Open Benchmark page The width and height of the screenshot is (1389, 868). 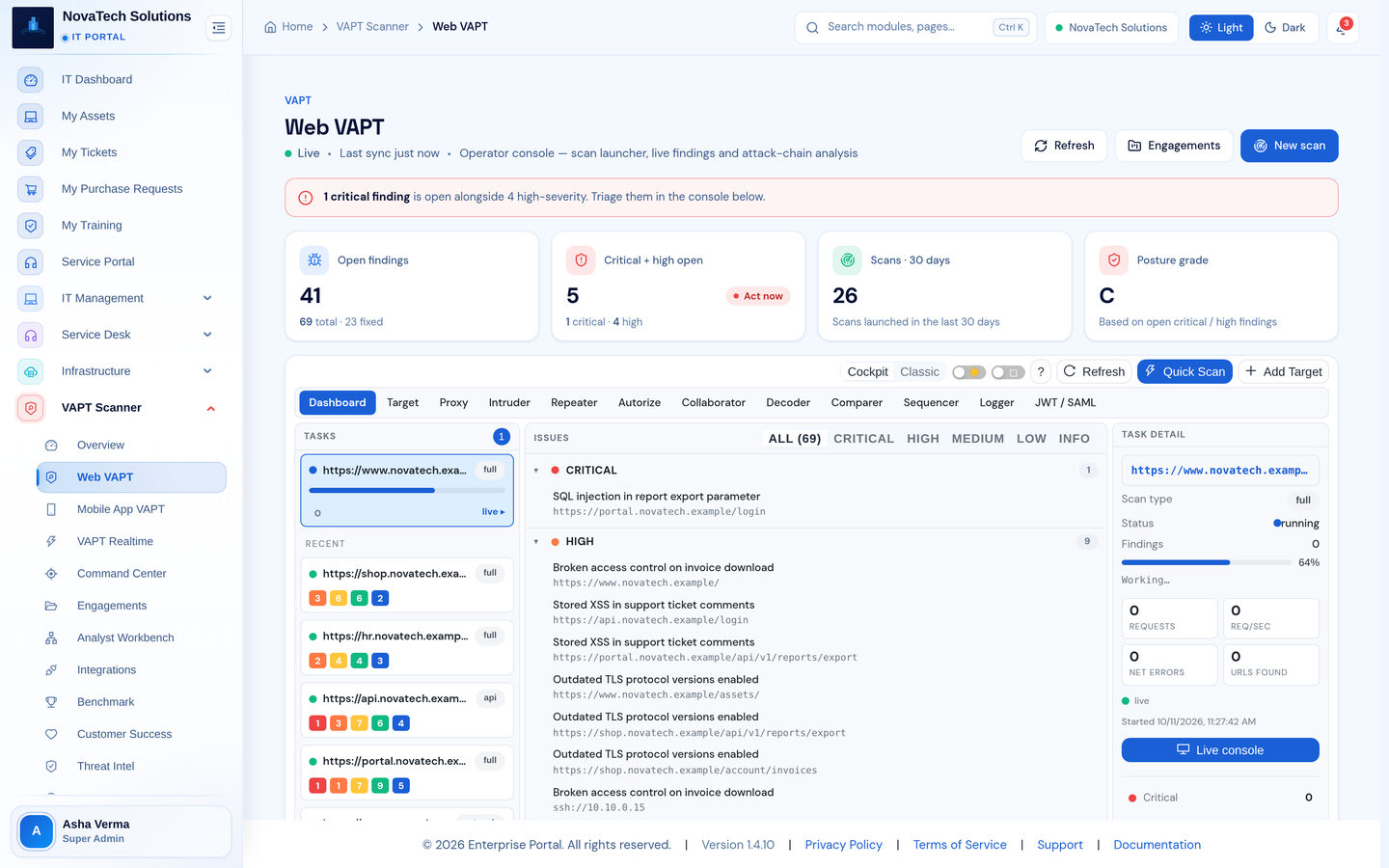(131, 702)
